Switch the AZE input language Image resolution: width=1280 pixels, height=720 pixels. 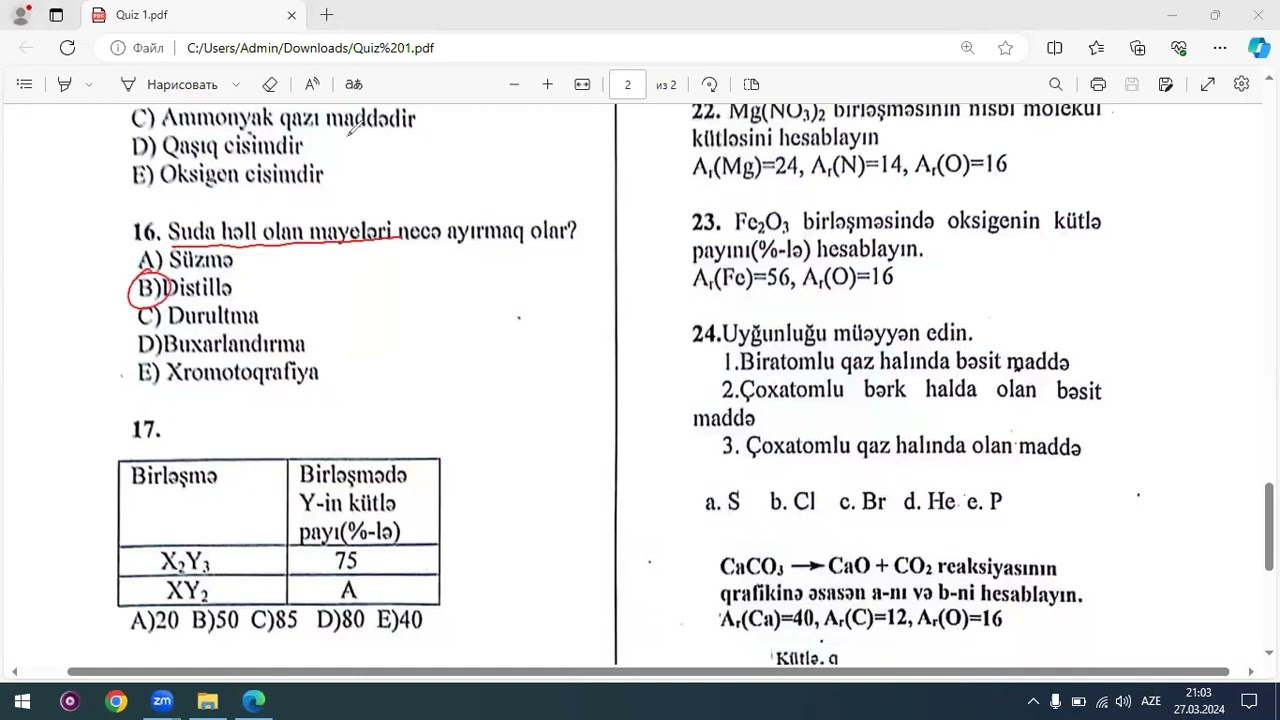click(1151, 701)
